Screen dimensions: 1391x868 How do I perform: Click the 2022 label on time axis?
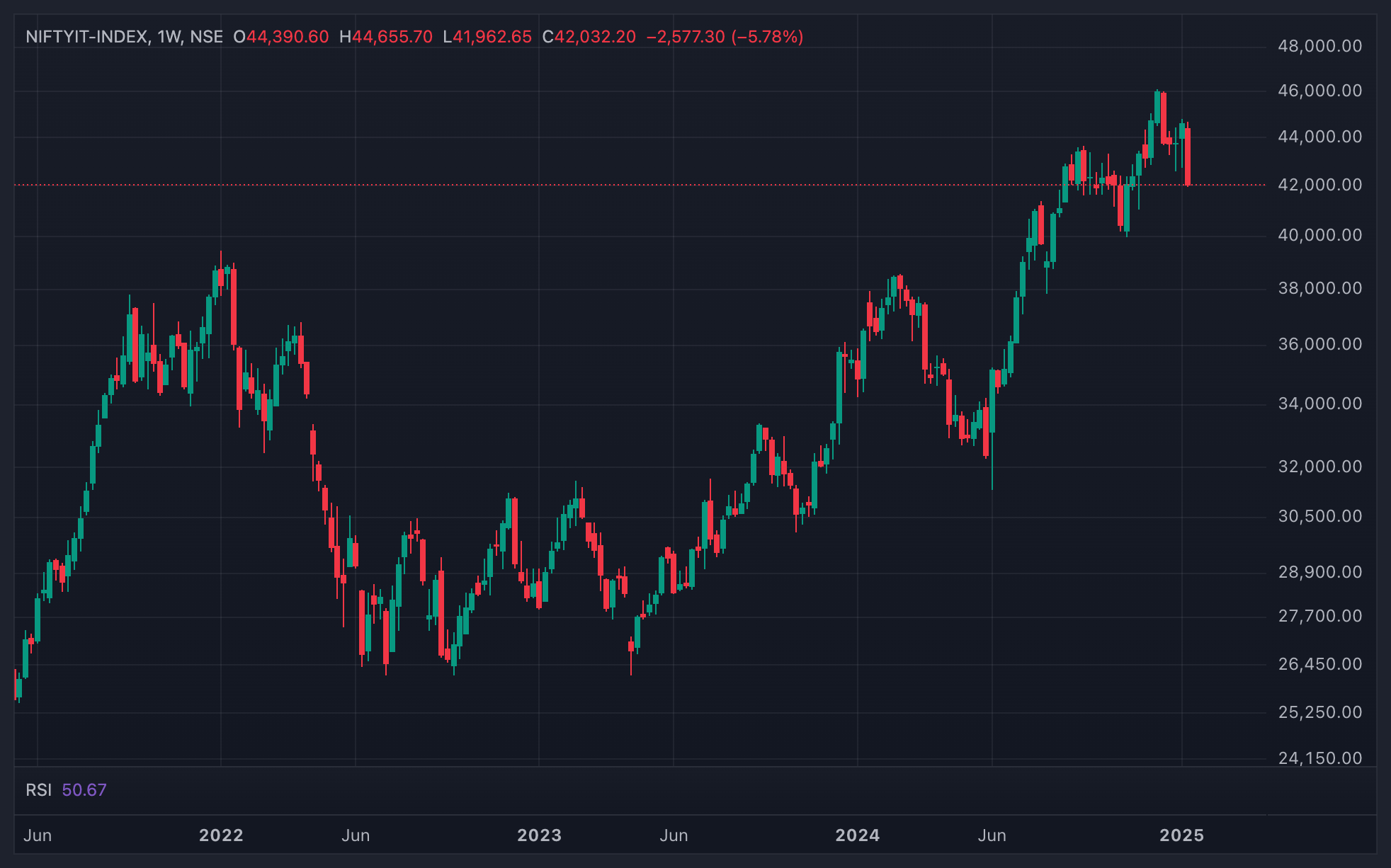coord(221,835)
